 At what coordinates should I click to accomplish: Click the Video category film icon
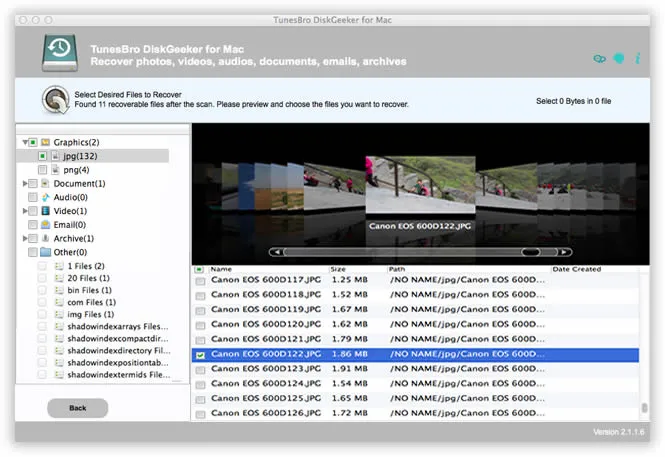click(45, 212)
